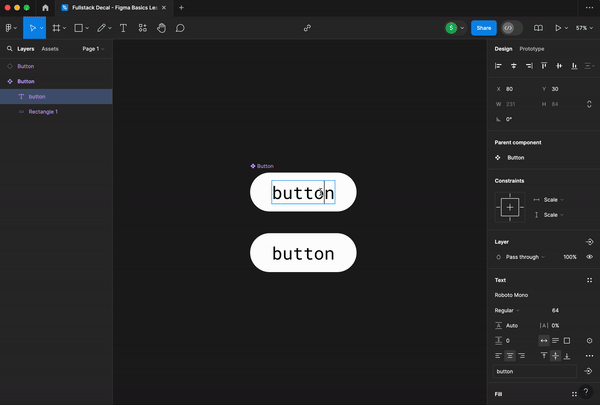Open the Resources components tool
Screen dimensions: 600x405
142,28
